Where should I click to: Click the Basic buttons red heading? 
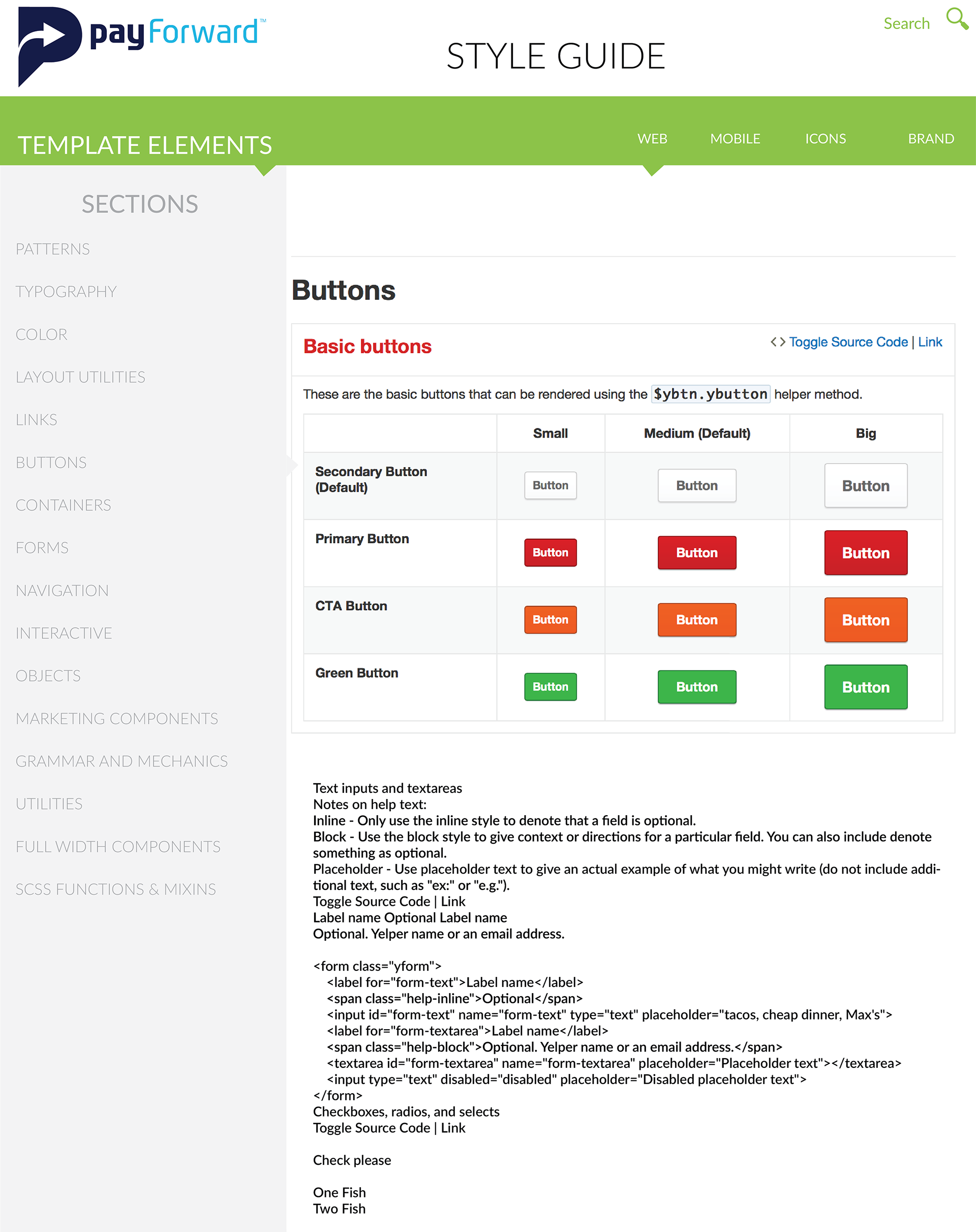tap(368, 346)
